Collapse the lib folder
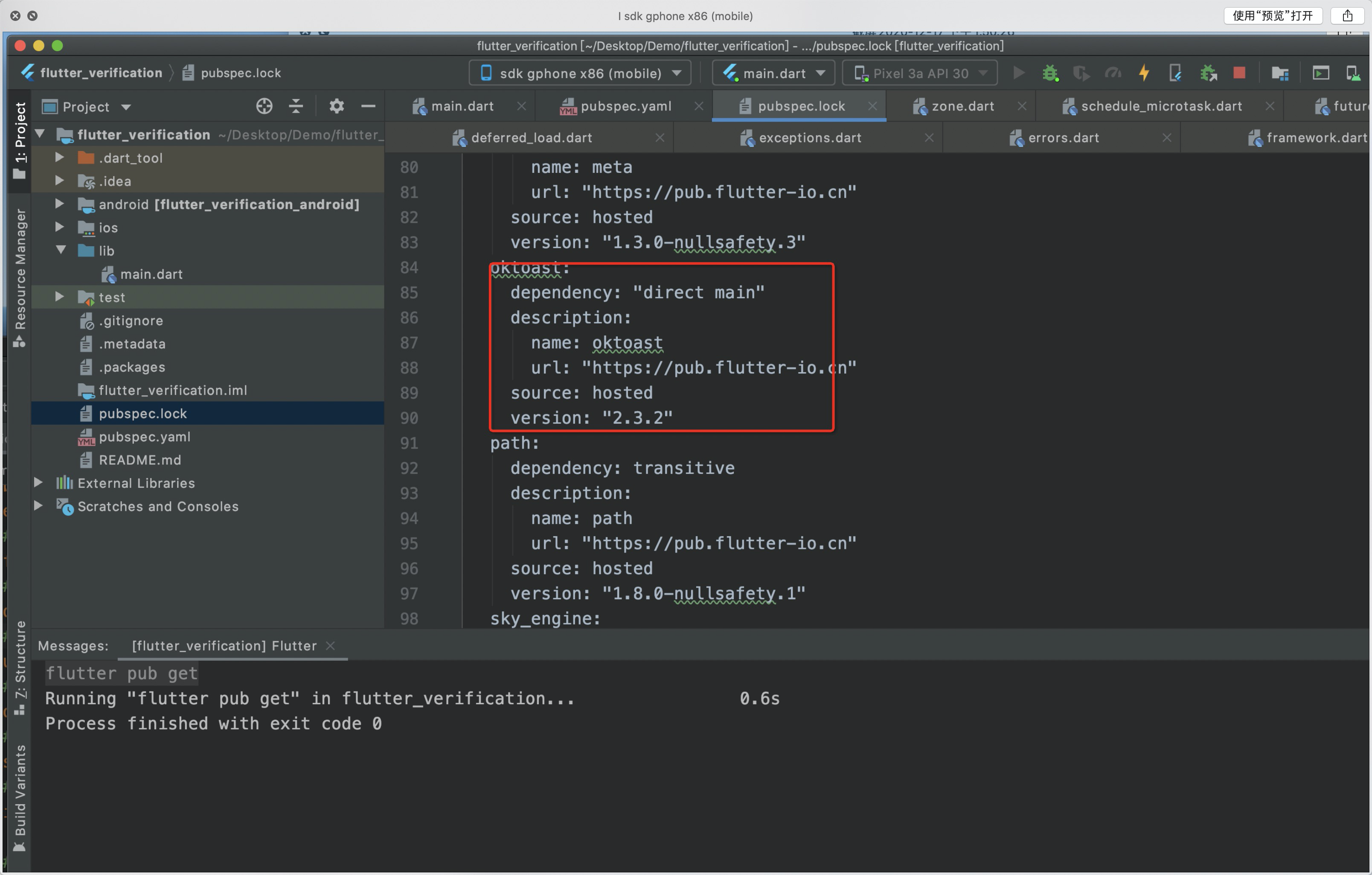Viewport: 1372px width, 875px height. (x=61, y=250)
